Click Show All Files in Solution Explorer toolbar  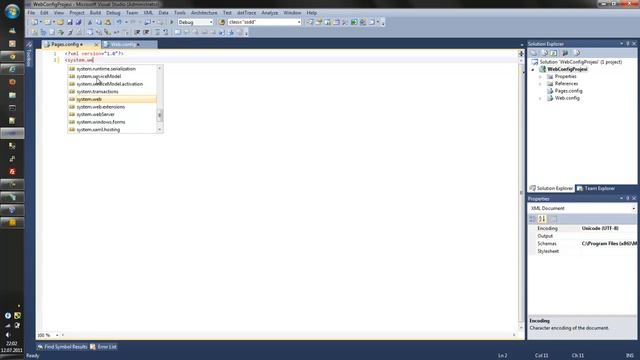click(x=544, y=53)
